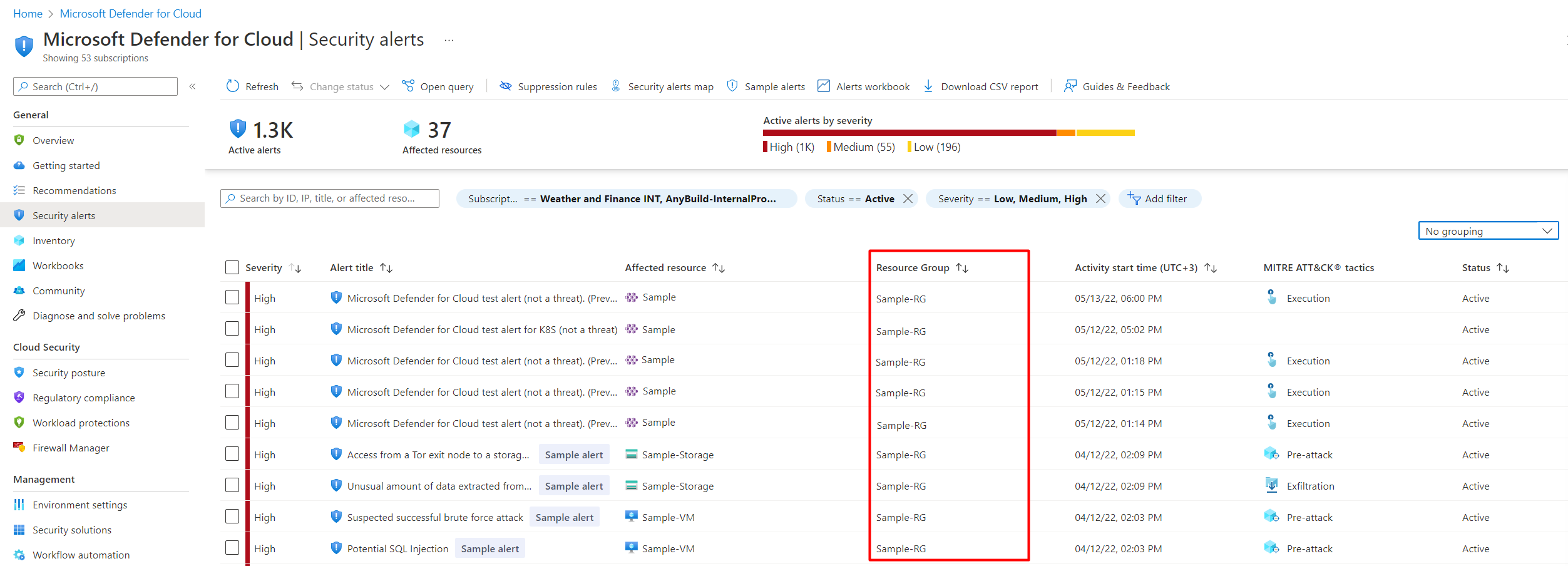Click the Refresh icon in the toolbar
This screenshot has height=566, width=1568.
pos(232,86)
